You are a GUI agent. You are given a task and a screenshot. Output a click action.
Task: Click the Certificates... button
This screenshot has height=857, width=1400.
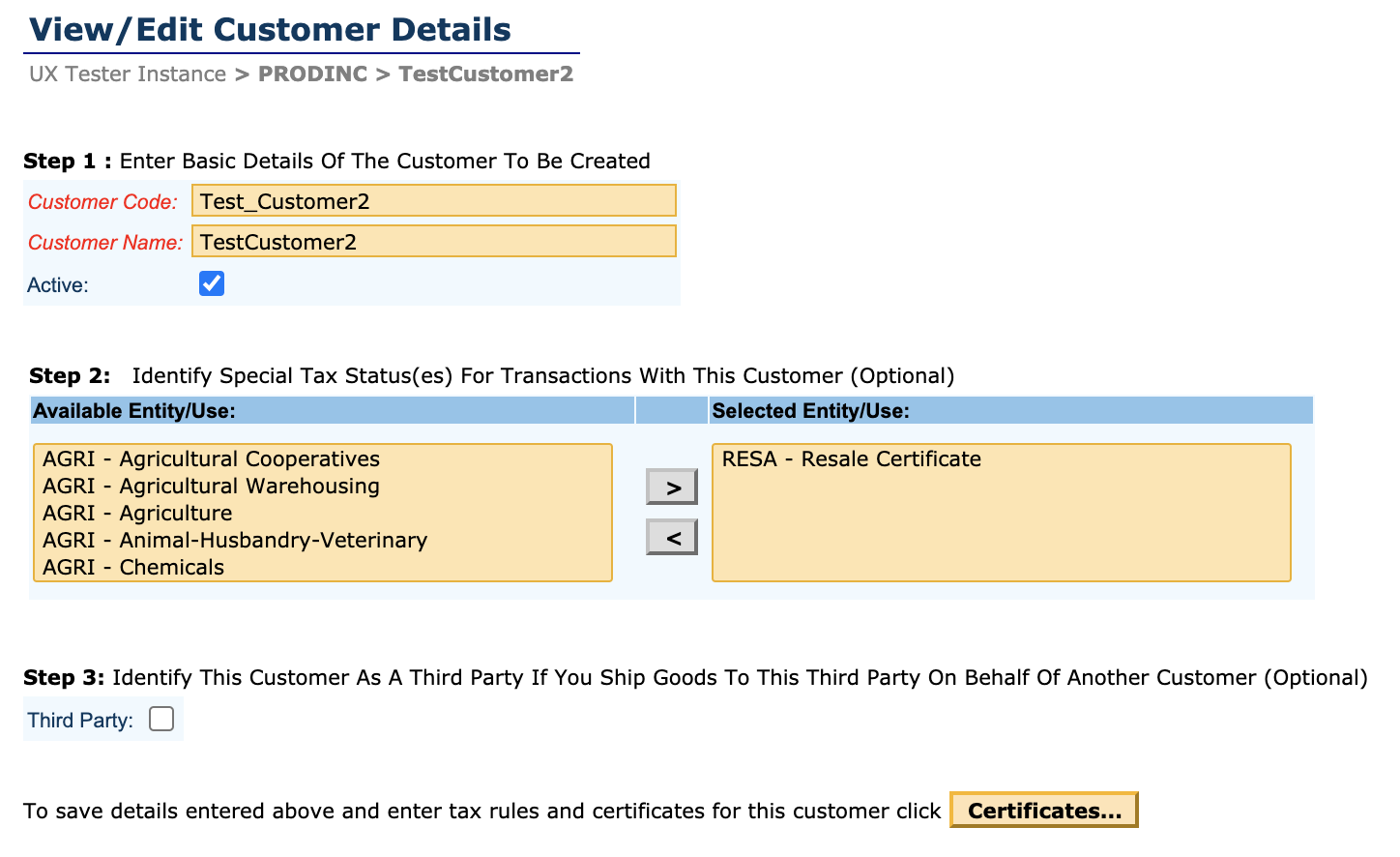[1044, 811]
